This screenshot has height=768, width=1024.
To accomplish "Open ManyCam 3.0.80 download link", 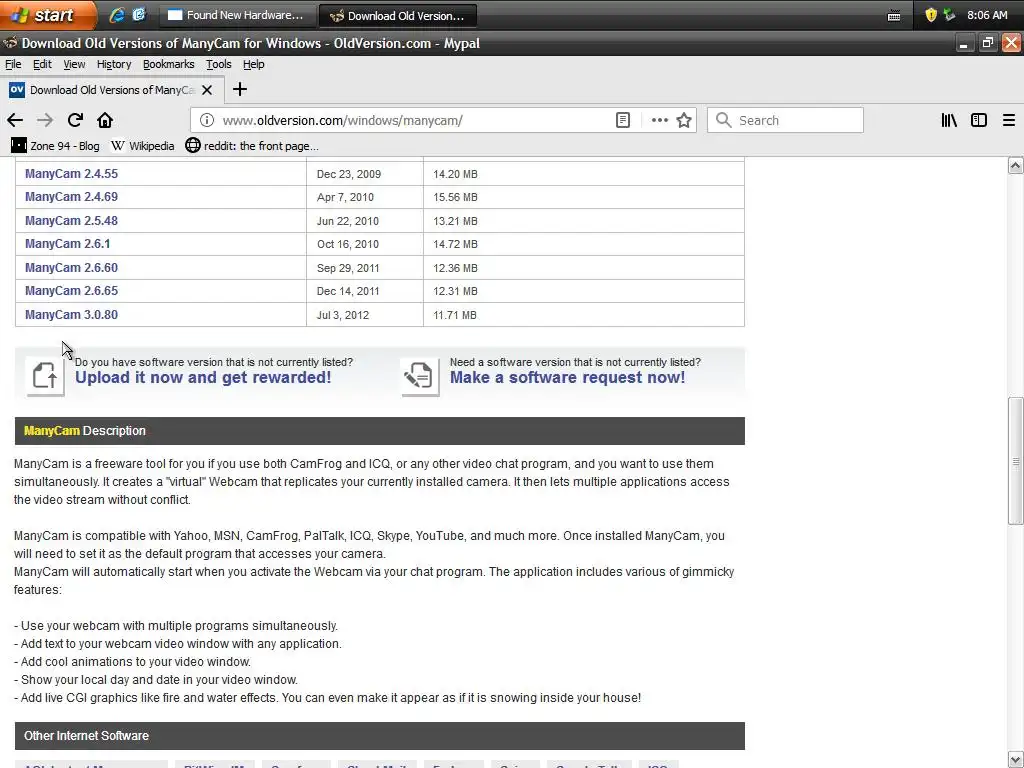I will [71, 315].
